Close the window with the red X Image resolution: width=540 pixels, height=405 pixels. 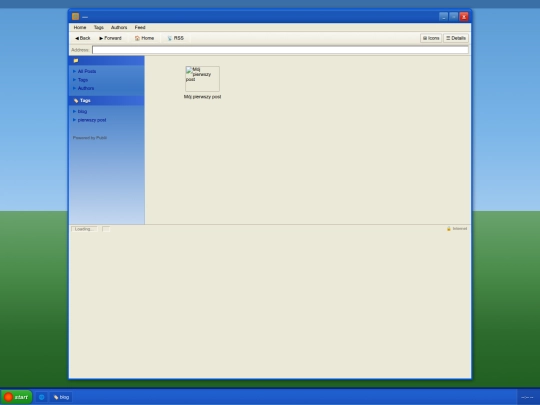(x=464, y=17)
